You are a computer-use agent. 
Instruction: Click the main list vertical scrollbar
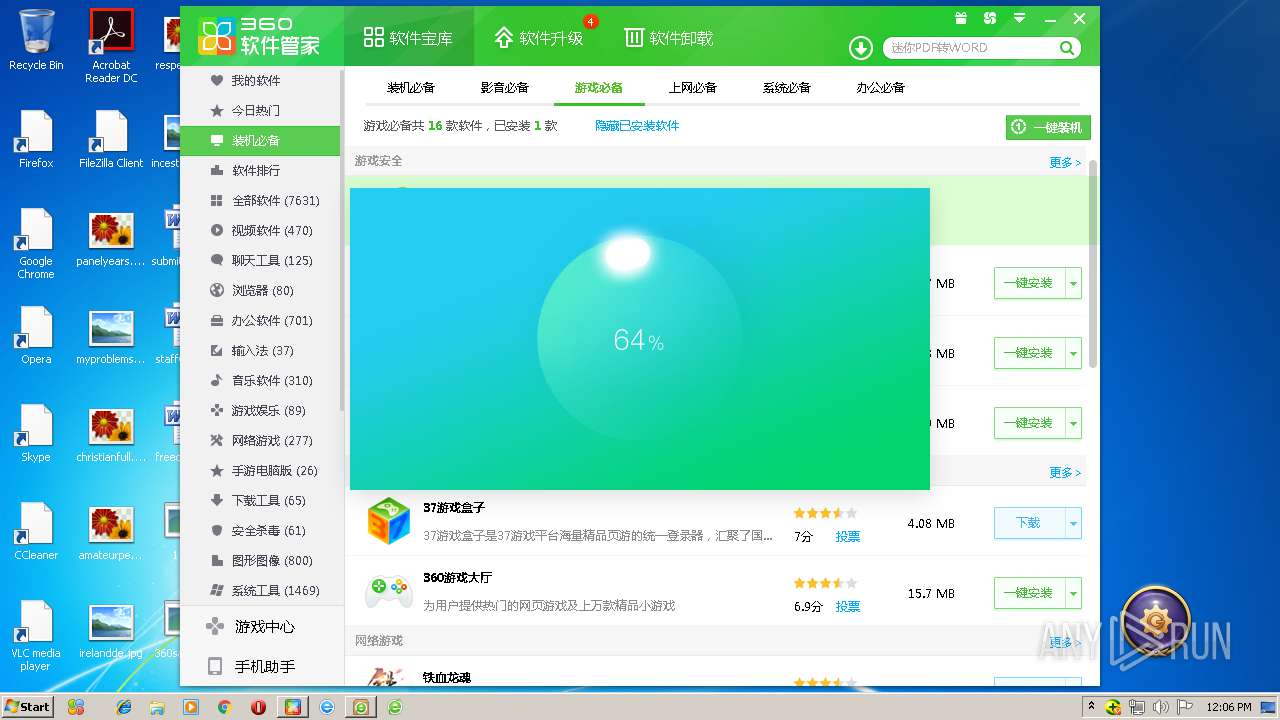[x=1093, y=263]
